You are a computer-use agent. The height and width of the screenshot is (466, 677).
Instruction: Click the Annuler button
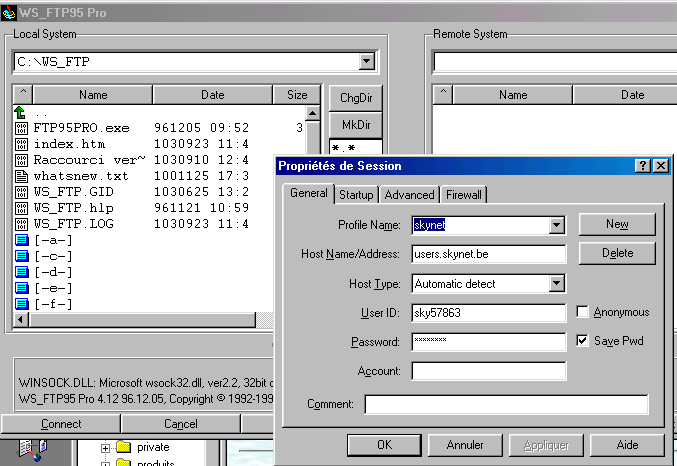pos(465,445)
